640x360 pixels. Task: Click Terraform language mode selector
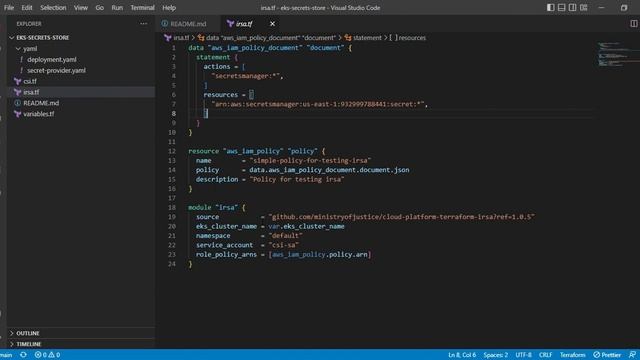point(573,355)
